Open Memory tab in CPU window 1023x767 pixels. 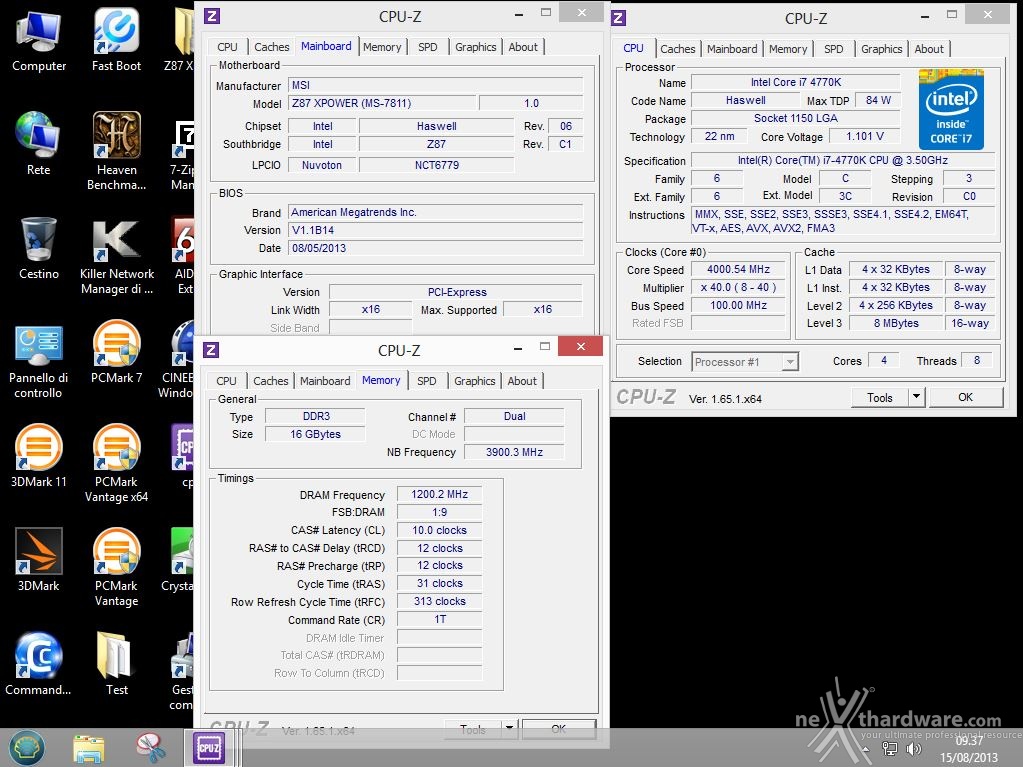[x=788, y=49]
